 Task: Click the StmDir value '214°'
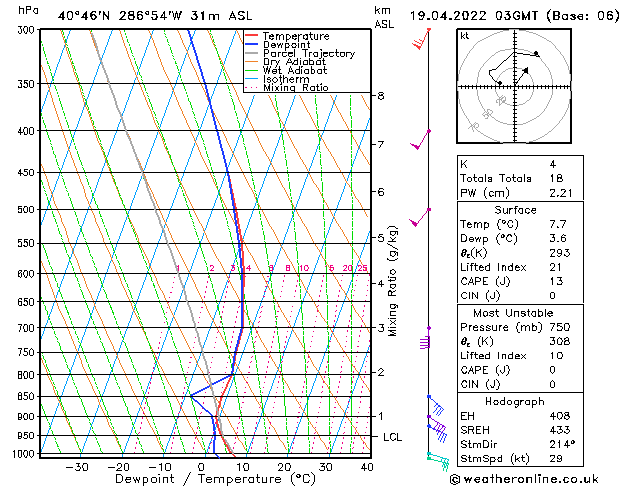[x=562, y=444]
